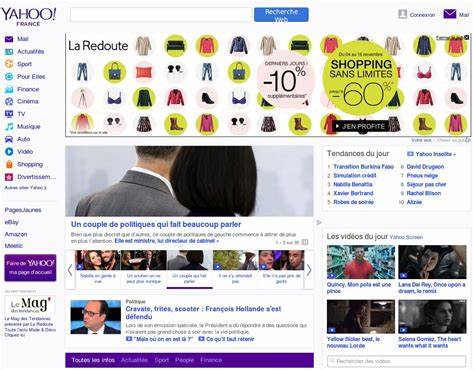
Task: Click trending topic Nabilla Benattia
Action: (x=353, y=184)
